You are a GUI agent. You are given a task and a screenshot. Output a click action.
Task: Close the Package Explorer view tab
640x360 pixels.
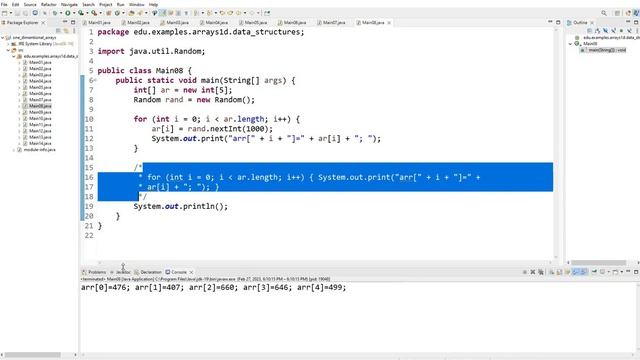pyautogui.click(x=43, y=22)
